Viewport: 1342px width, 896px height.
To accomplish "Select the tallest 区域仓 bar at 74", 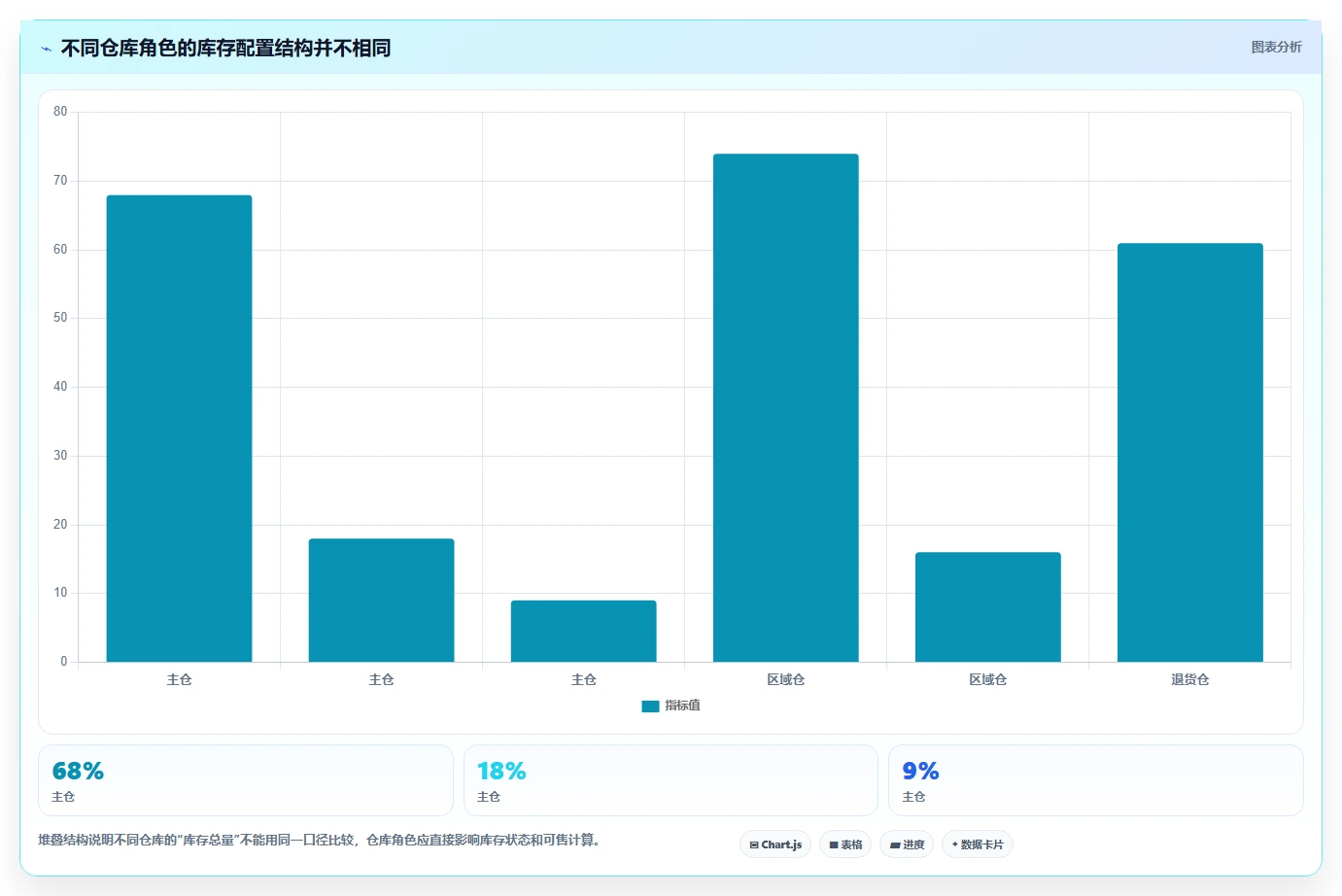I will pos(785,408).
